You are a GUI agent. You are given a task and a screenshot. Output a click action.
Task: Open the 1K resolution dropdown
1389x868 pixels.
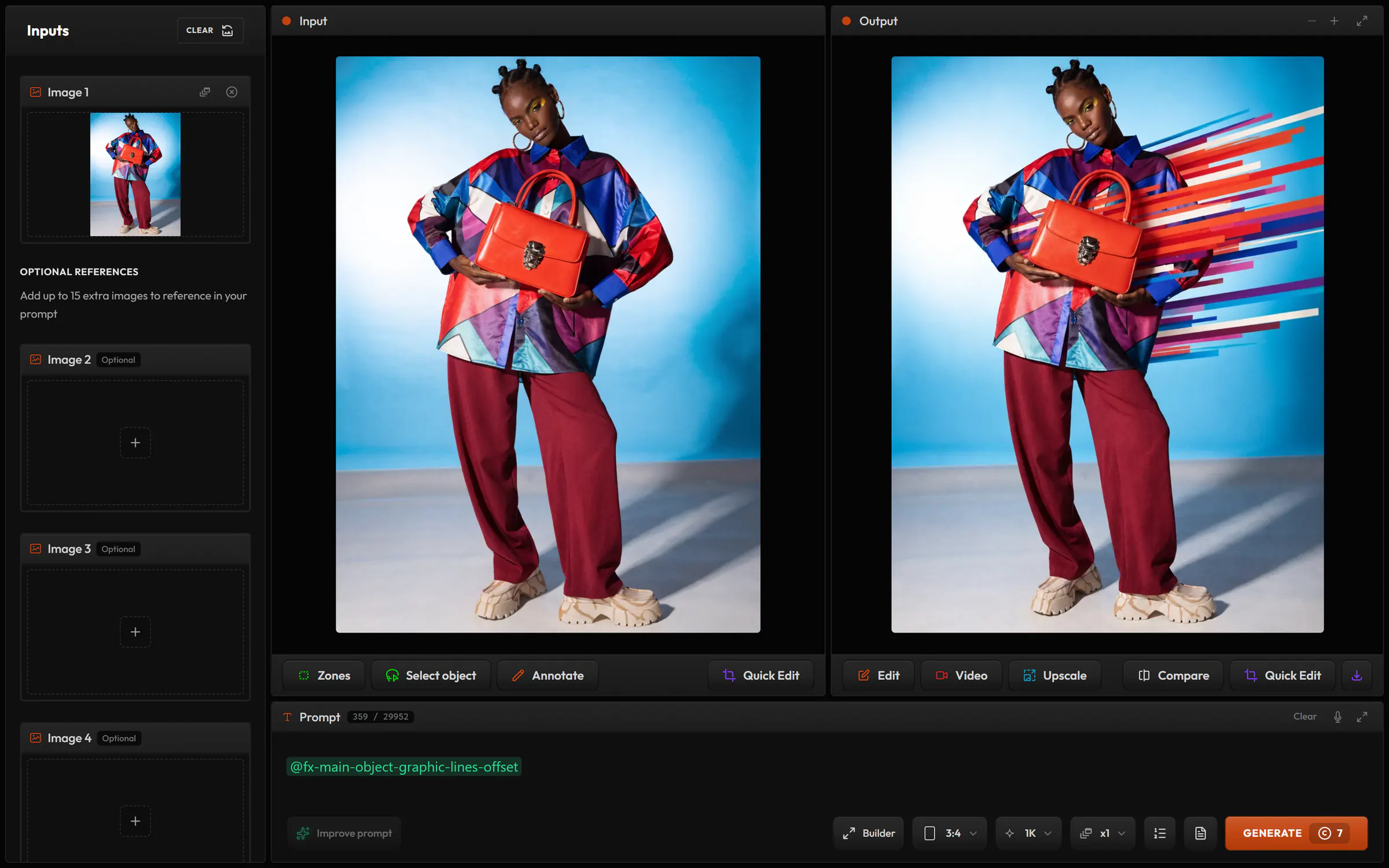pos(1028,833)
